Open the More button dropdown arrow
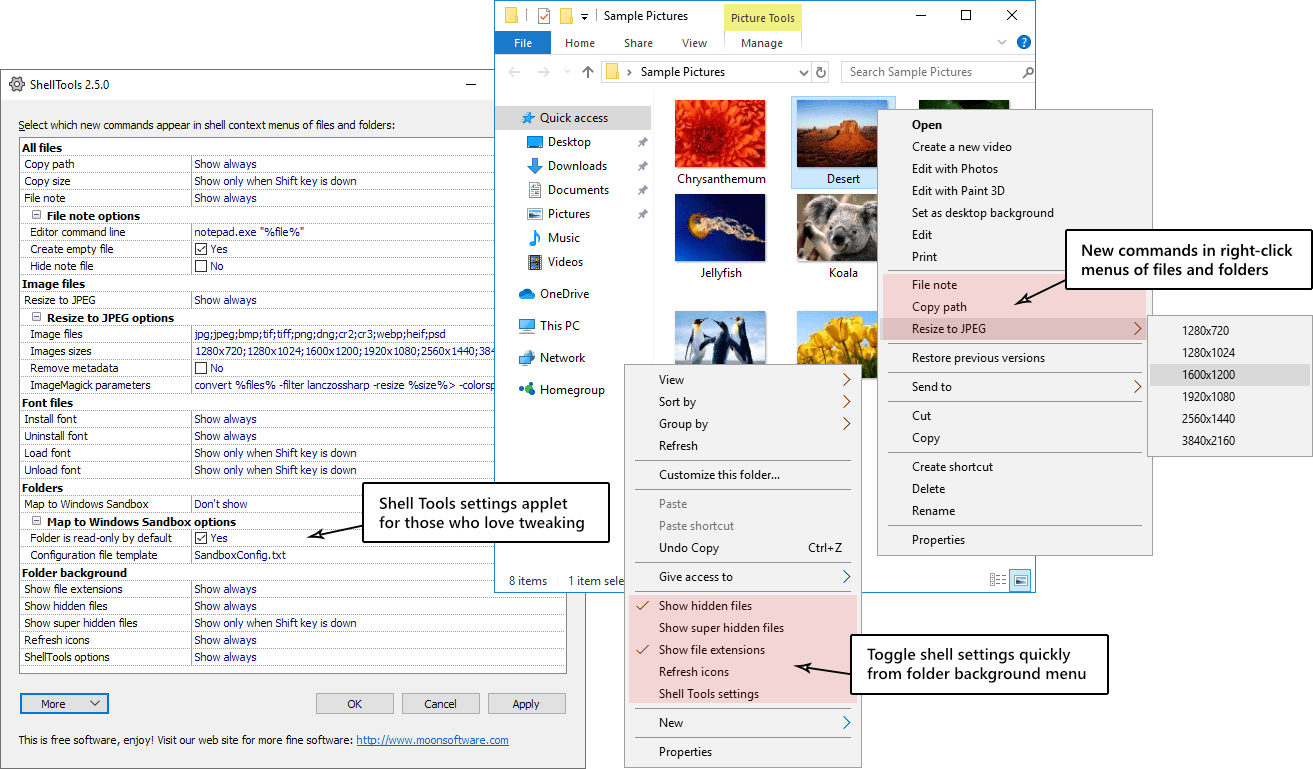The width and height of the screenshot is (1313, 769). (x=93, y=703)
